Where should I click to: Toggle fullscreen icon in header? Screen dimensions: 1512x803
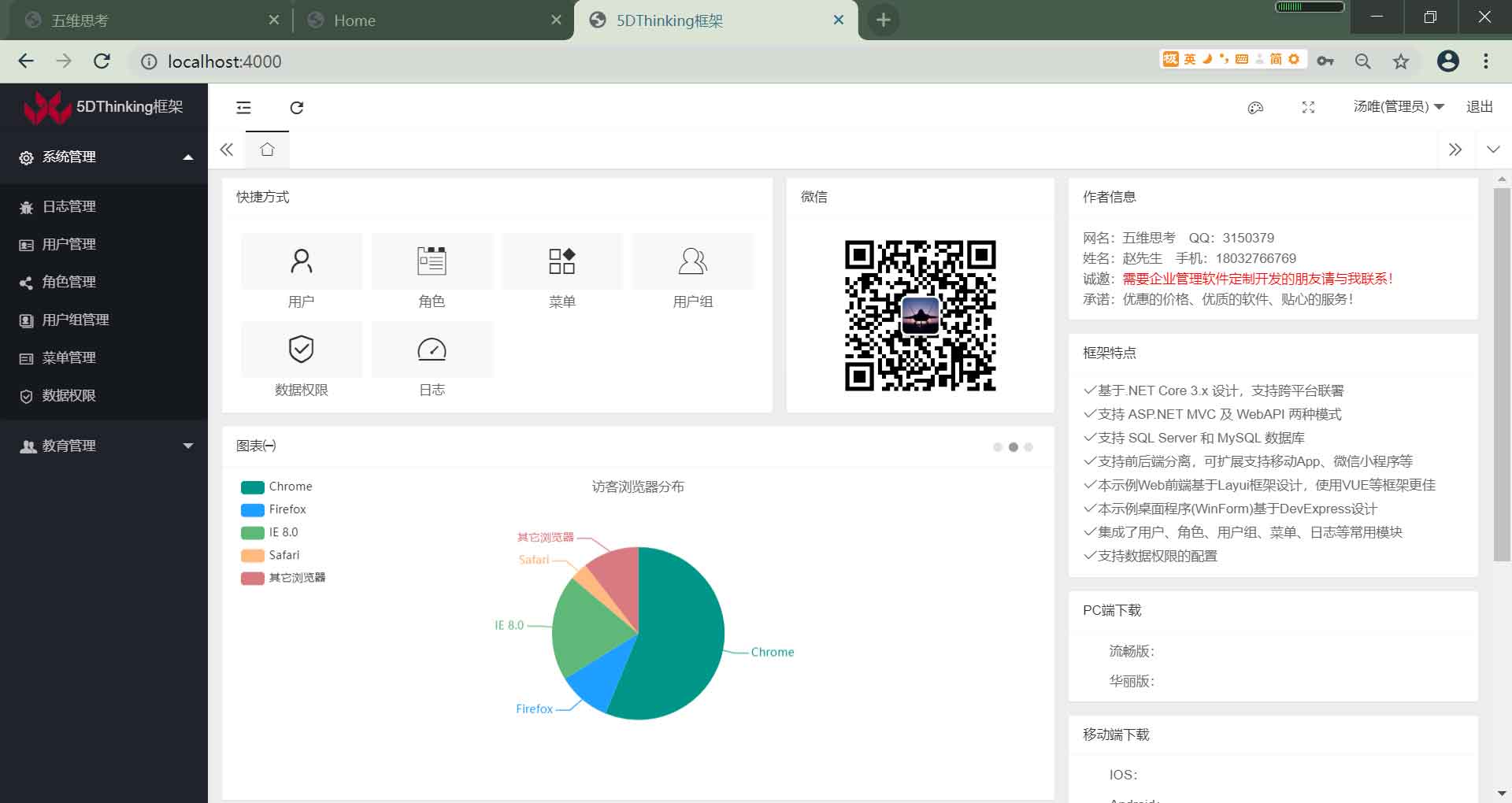[1308, 108]
